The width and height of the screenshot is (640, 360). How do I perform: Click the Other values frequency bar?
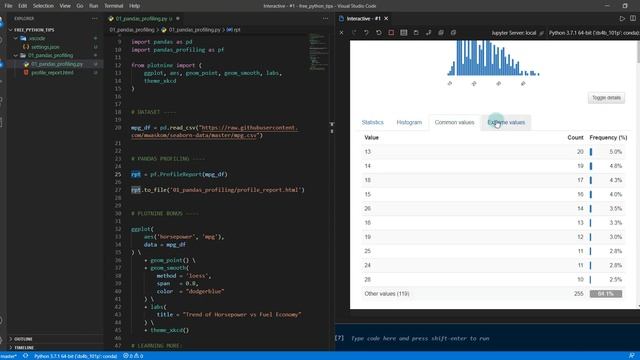(x=606, y=294)
